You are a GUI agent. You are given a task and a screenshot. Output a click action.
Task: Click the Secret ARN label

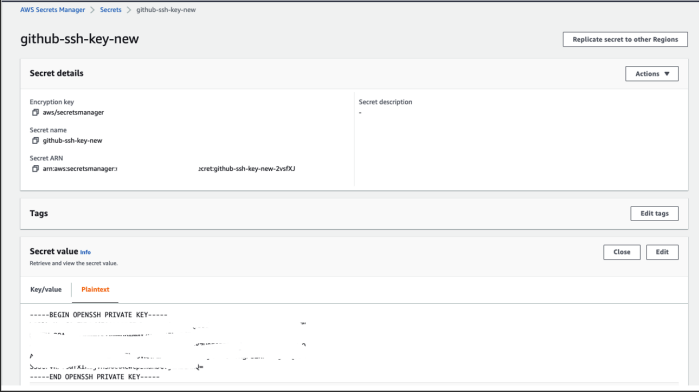click(x=46, y=158)
